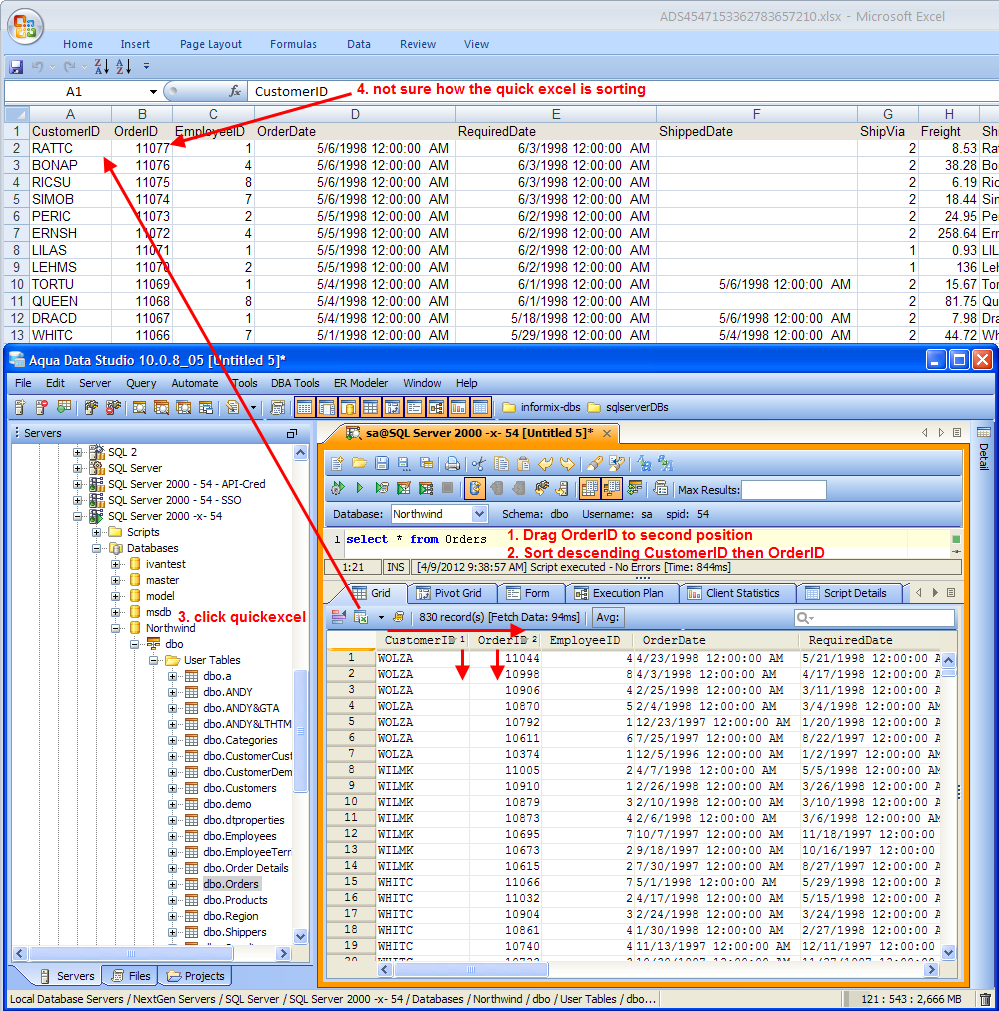Toggle the form list view button
The height and width of the screenshot is (1011, 999).
415,407
